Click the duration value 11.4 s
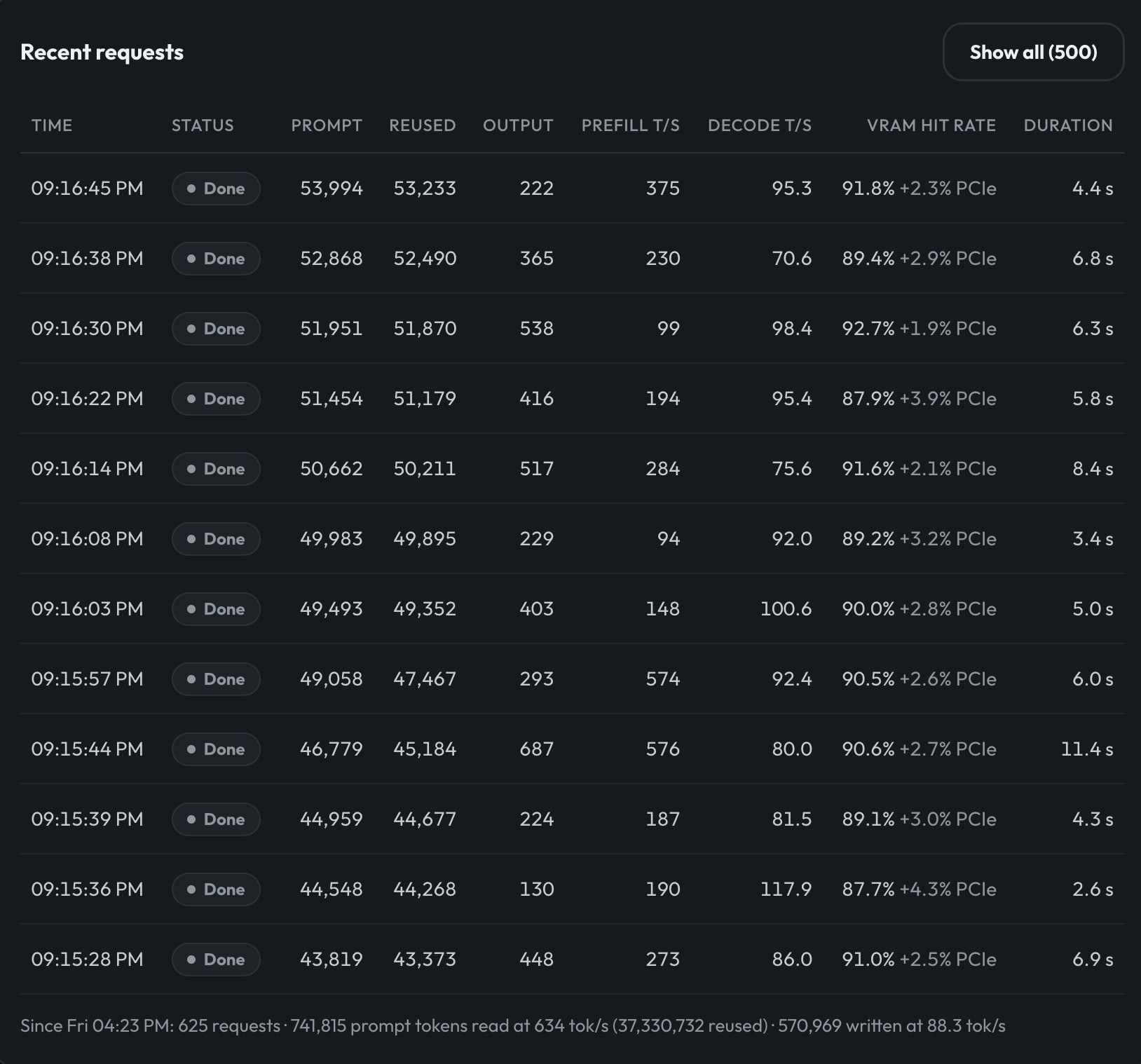The height and width of the screenshot is (1064, 1141). coord(1087,749)
